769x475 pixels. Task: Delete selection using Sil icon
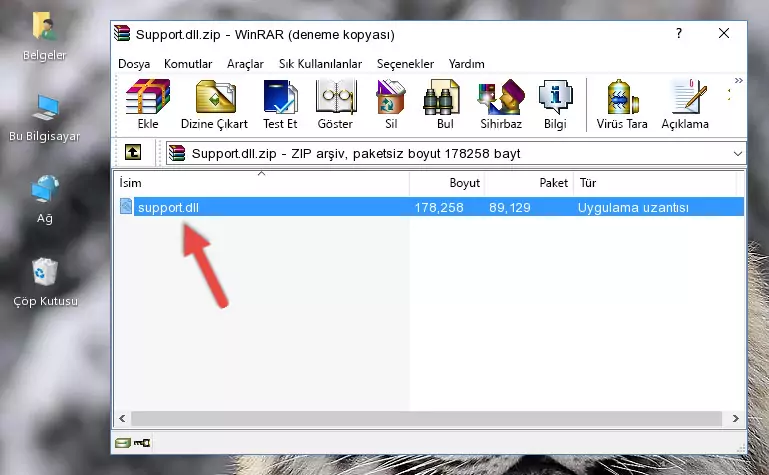pyautogui.click(x=391, y=97)
